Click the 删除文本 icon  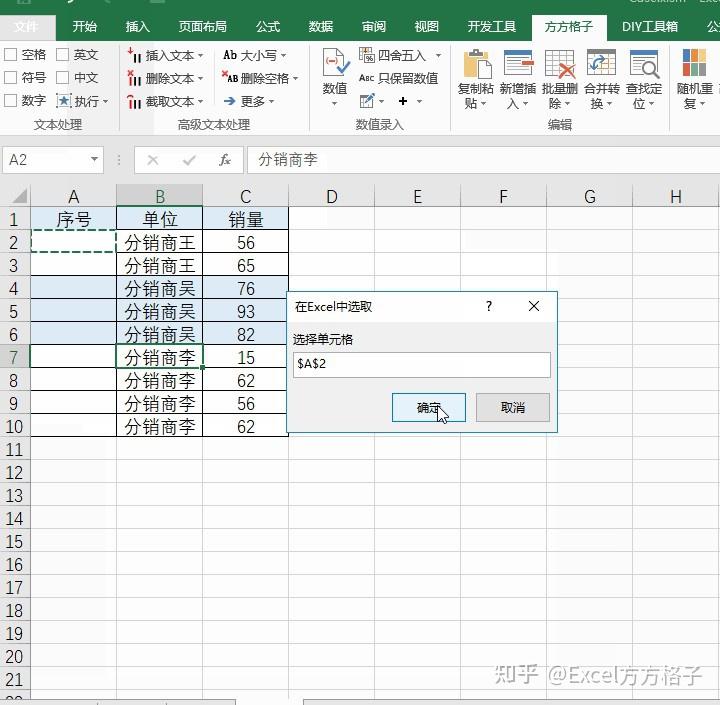(134, 78)
